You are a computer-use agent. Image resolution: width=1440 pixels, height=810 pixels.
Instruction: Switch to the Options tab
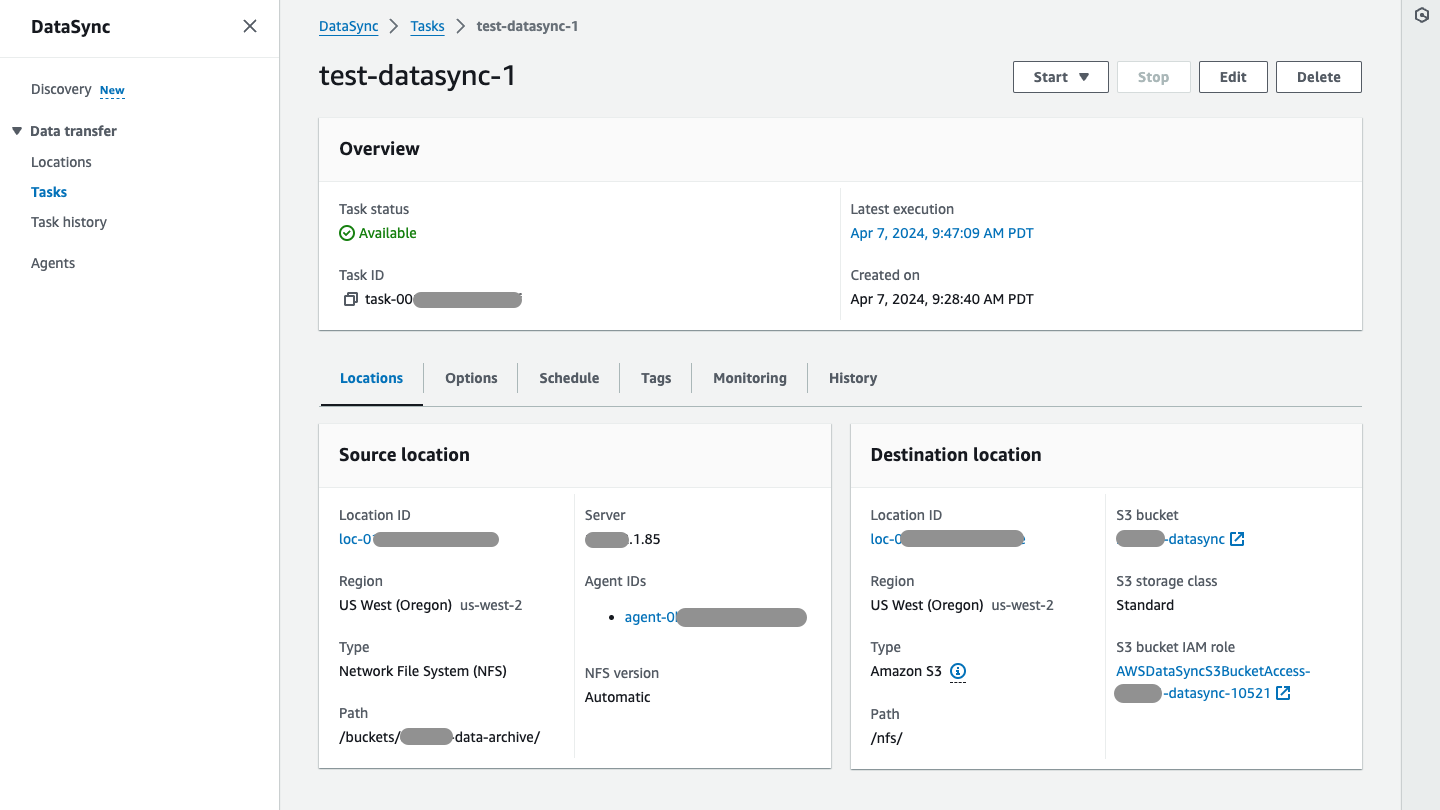point(471,378)
